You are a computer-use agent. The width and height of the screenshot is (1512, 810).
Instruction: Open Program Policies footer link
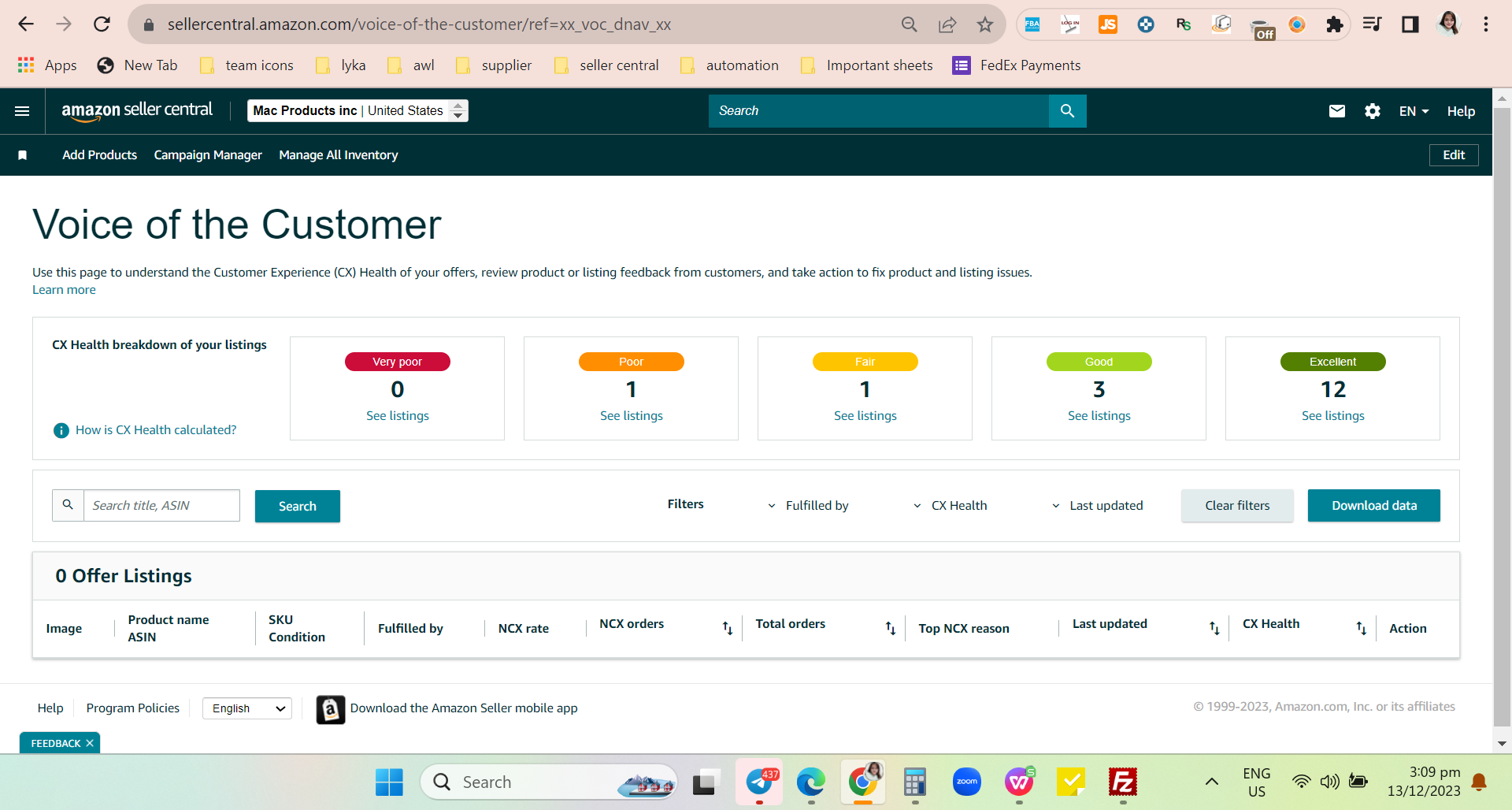click(133, 708)
